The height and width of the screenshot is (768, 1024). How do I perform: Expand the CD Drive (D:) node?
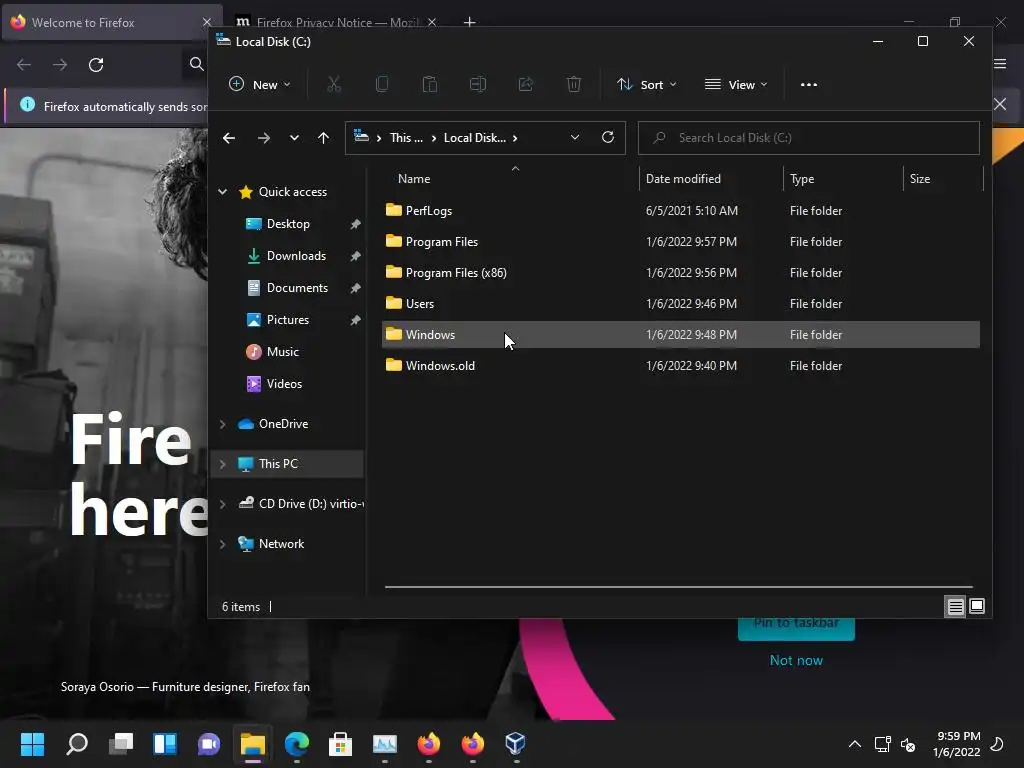(223, 504)
